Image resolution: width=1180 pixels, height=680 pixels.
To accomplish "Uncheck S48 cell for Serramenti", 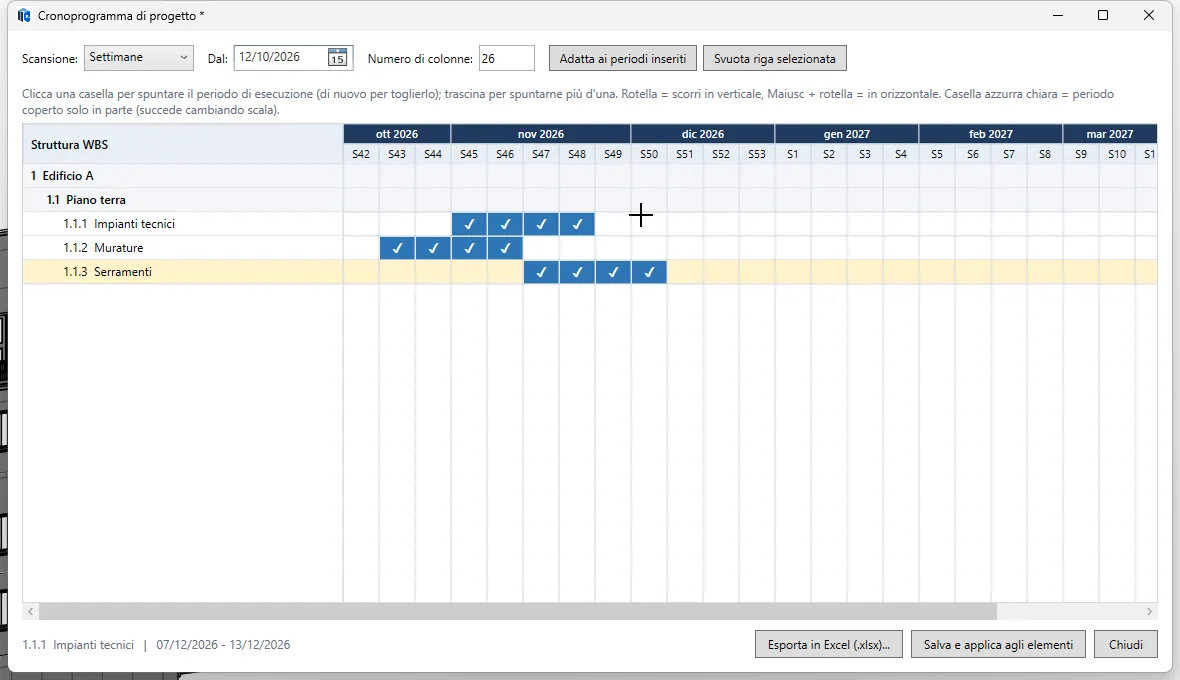I will [577, 272].
